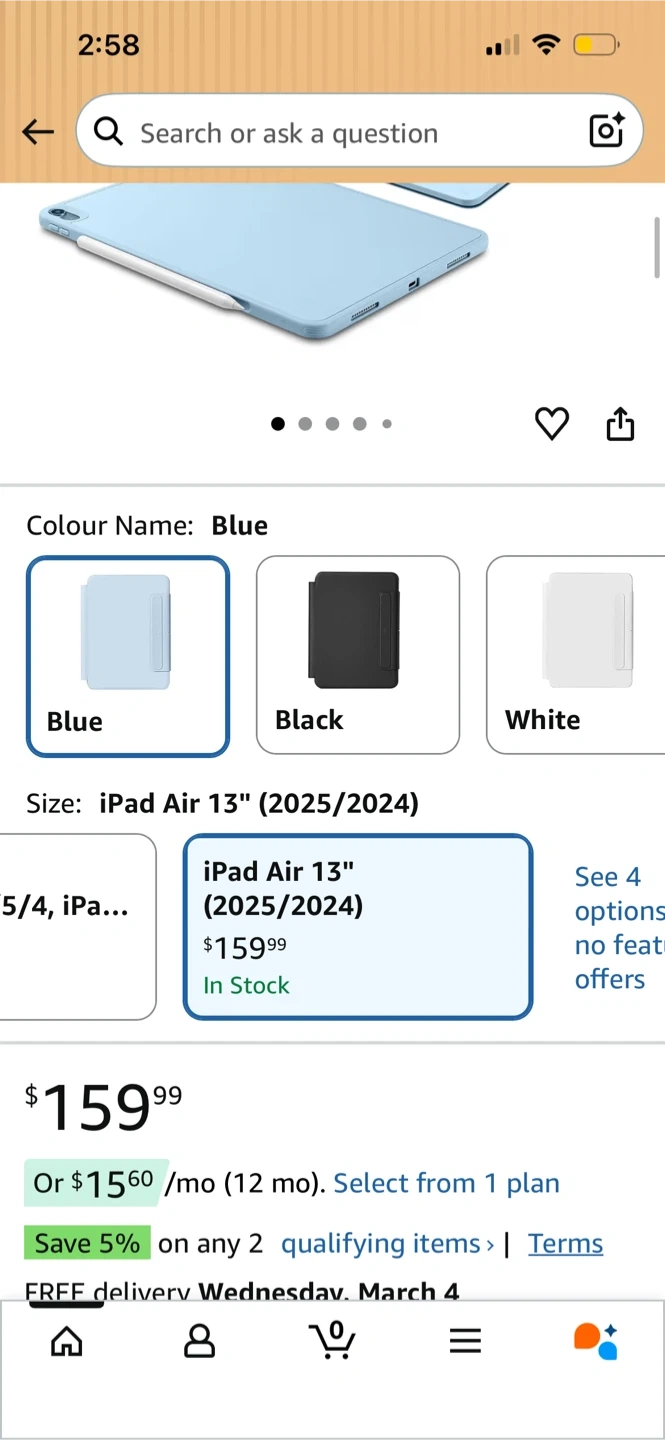Tap the search or ask field
The image size is (665, 1440).
point(340,133)
